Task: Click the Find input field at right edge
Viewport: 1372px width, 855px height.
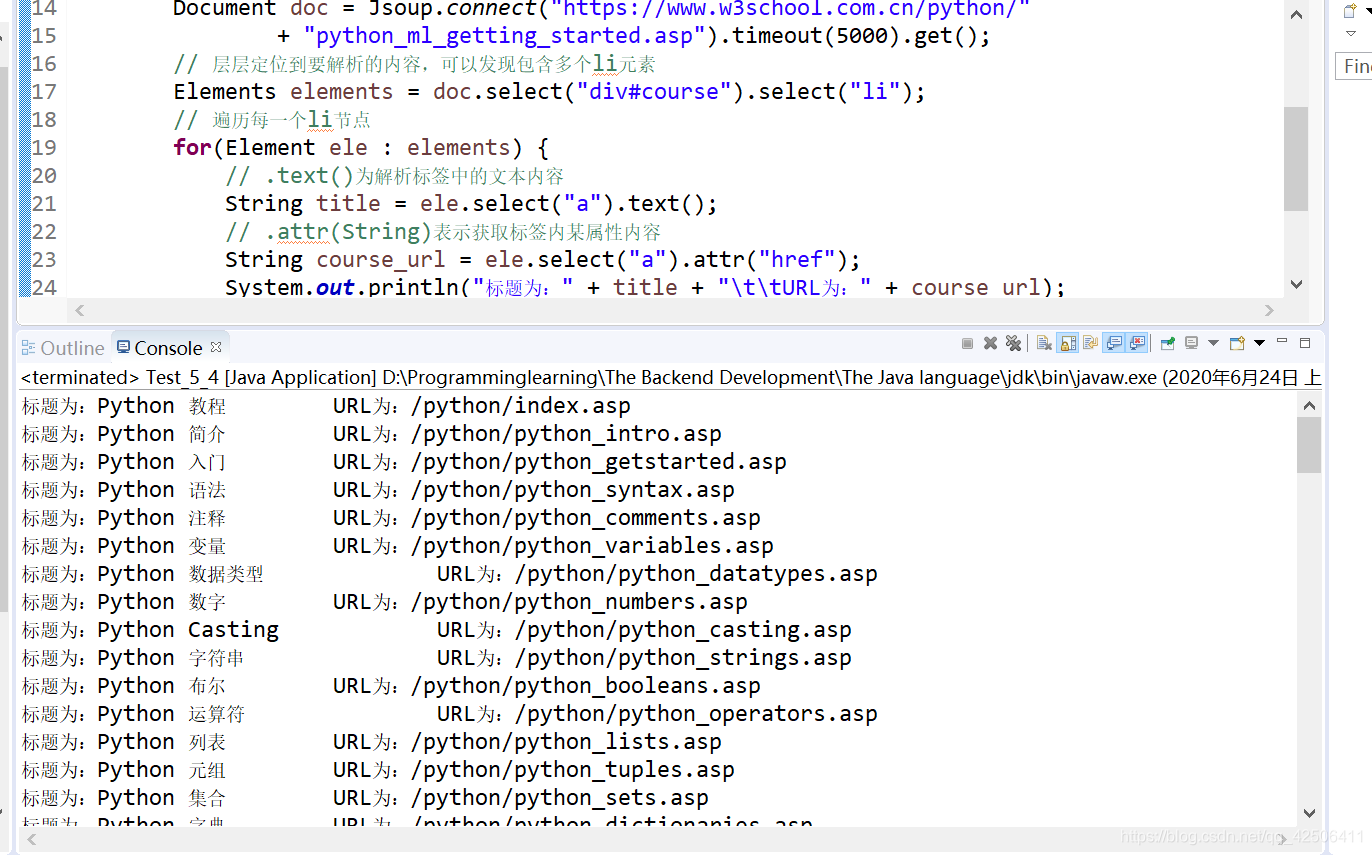Action: click(x=1354, y=66)
